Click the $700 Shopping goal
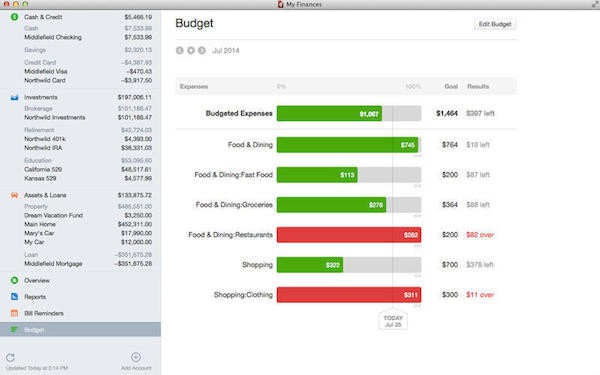The width and height of the screenshot is (600, 375). pyautogui.click(x=450, y=265)
